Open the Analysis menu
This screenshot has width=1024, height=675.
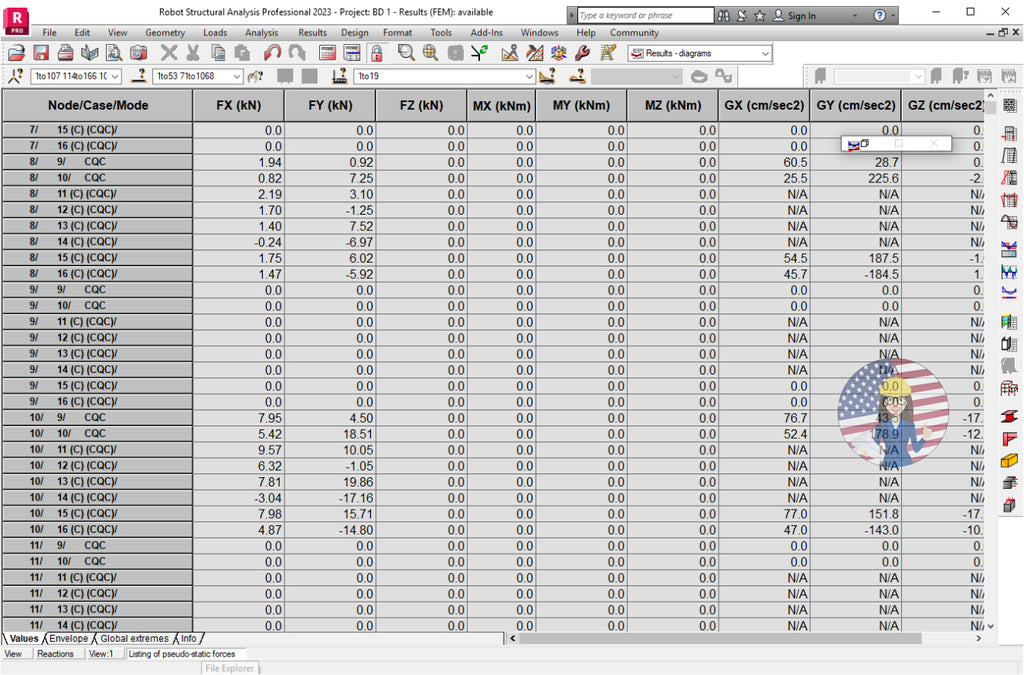point(262,32)
